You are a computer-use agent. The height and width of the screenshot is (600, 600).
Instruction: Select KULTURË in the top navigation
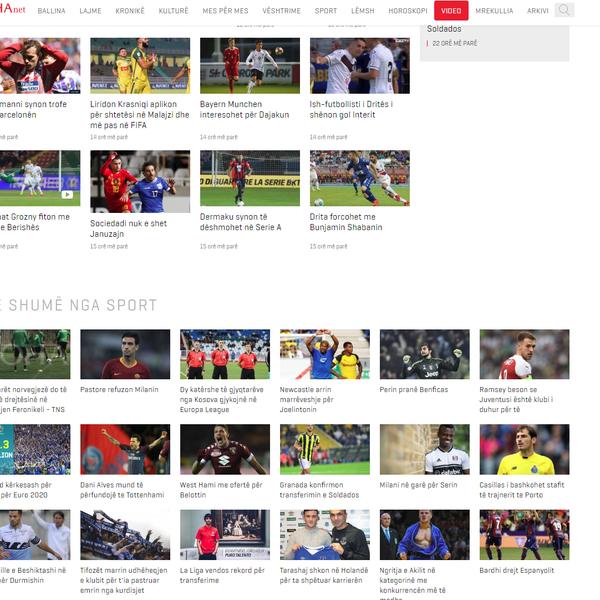click(173, 10)
